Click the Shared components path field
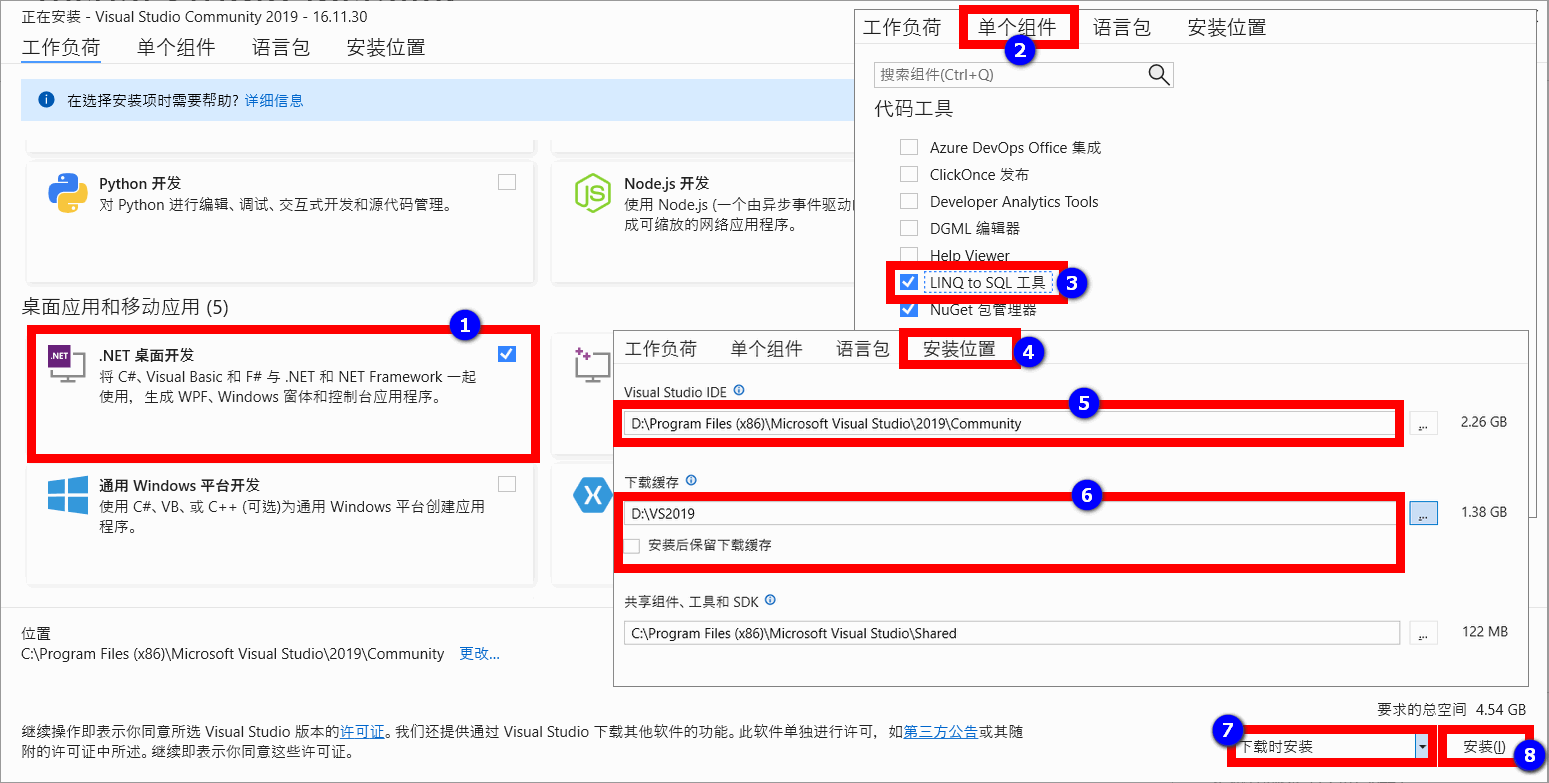Image resolution: width=1549 pixels, height=783 pixels. 1012,633
